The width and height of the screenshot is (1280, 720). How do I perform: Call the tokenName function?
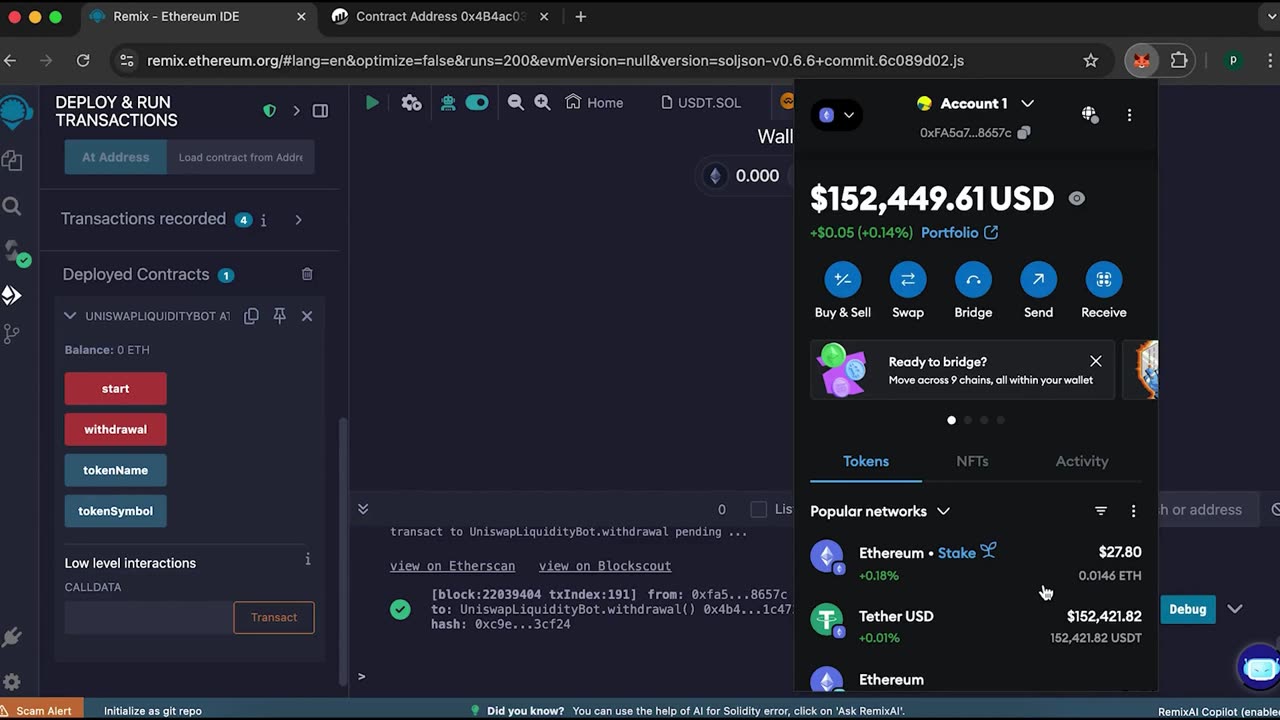pyautogui.click(x=116, y=470)
